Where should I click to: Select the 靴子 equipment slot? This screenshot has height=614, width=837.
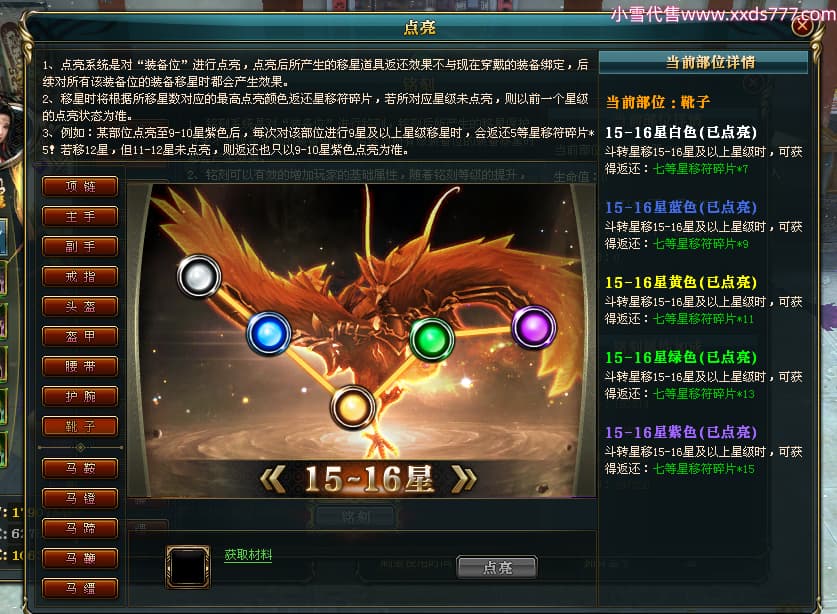[80, 427]
